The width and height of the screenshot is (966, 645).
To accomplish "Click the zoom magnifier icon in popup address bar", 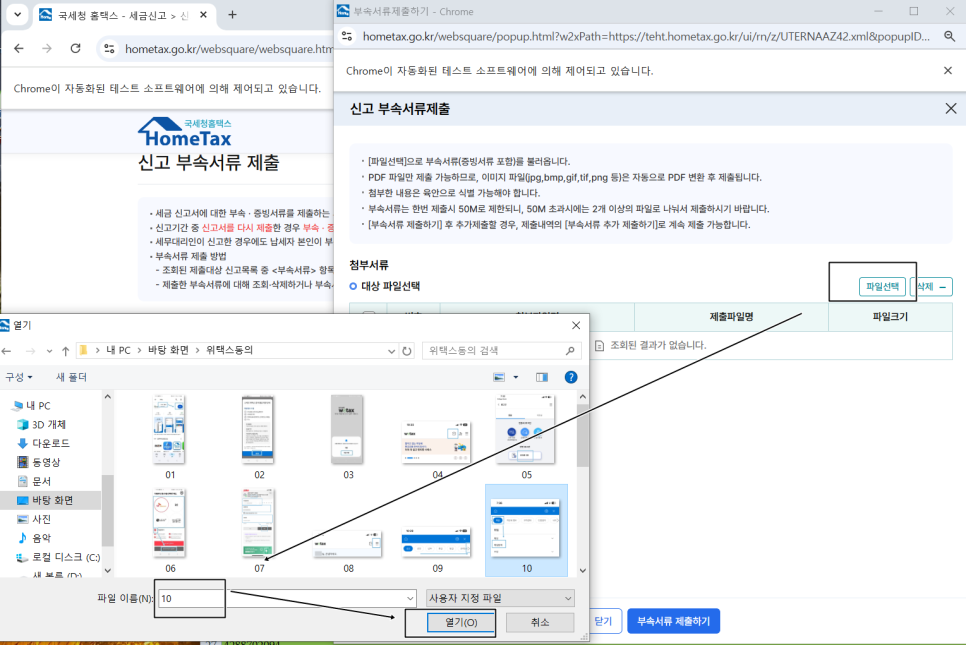I will tap(949, 36).
